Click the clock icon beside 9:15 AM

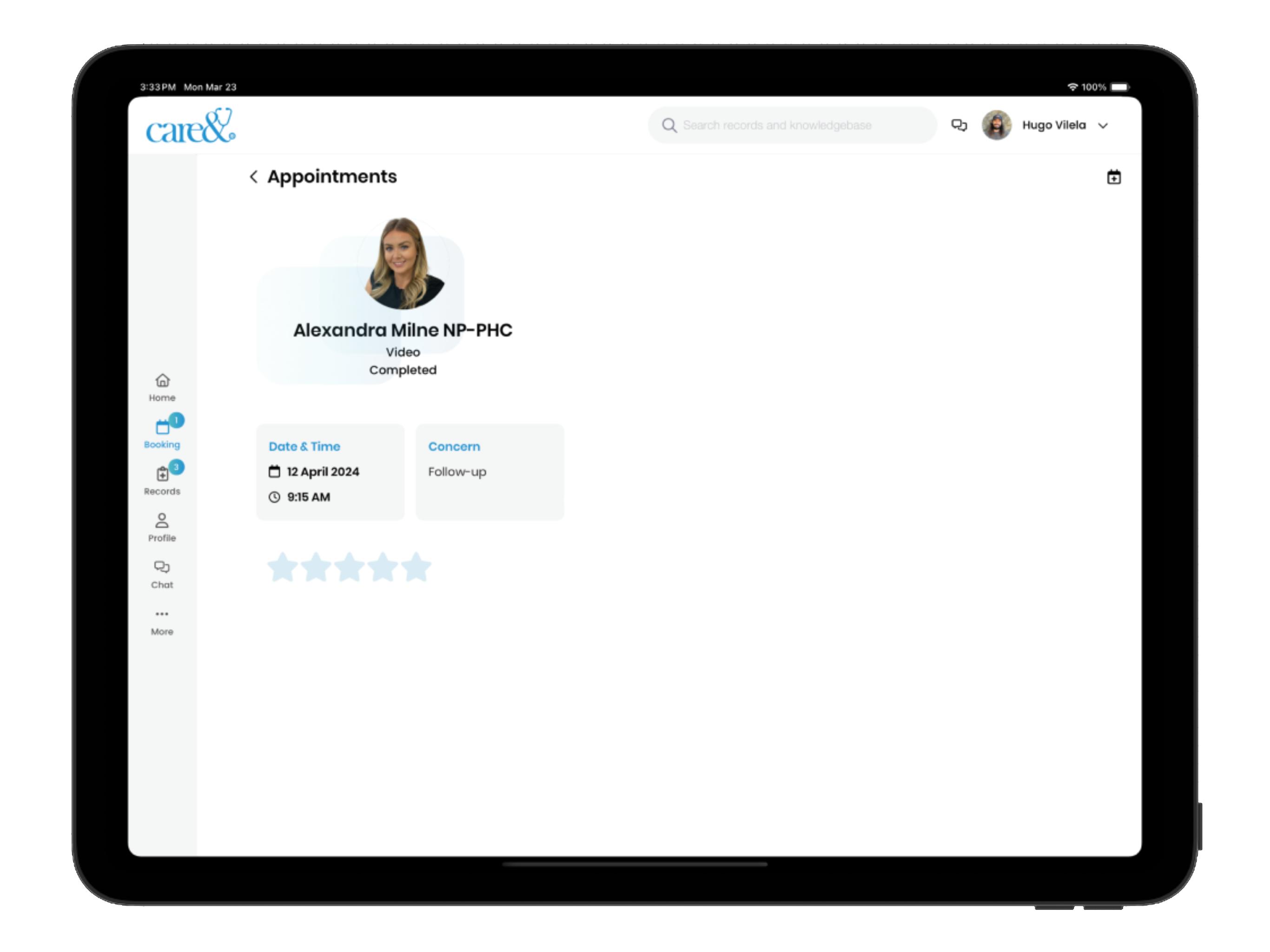point(274,497)
